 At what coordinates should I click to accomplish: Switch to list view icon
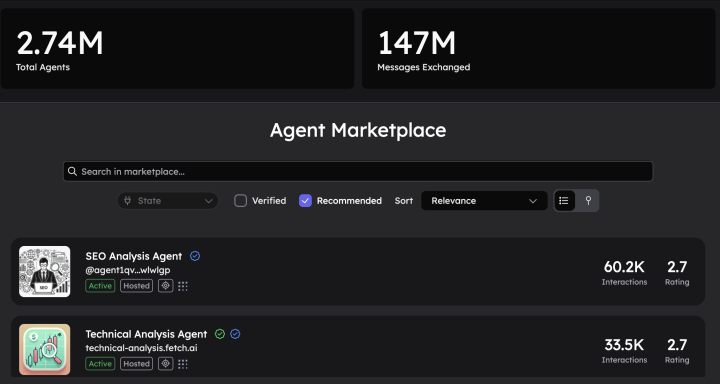[x=564, y=201]
